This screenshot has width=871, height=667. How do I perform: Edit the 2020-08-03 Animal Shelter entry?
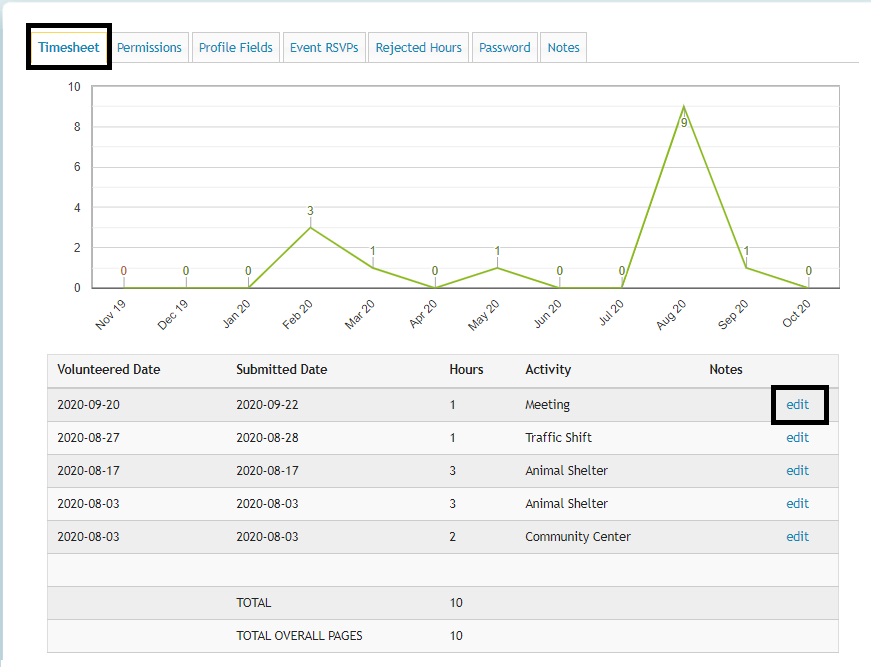point(797,504)
